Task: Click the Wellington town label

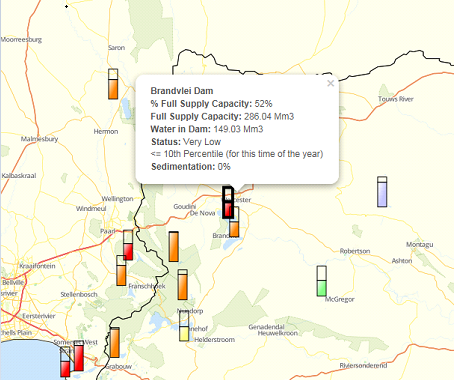Action: (117, 199)
